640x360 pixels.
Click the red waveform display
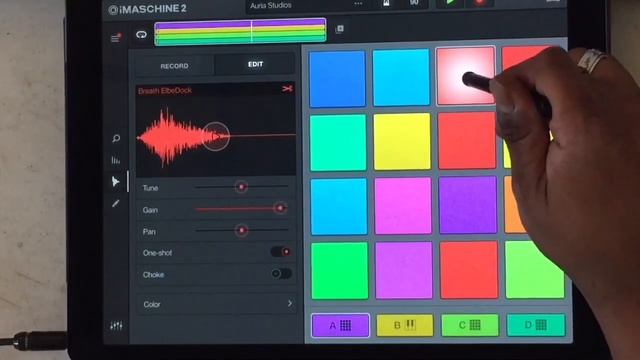pyautogui.click(x=216, y=136)
